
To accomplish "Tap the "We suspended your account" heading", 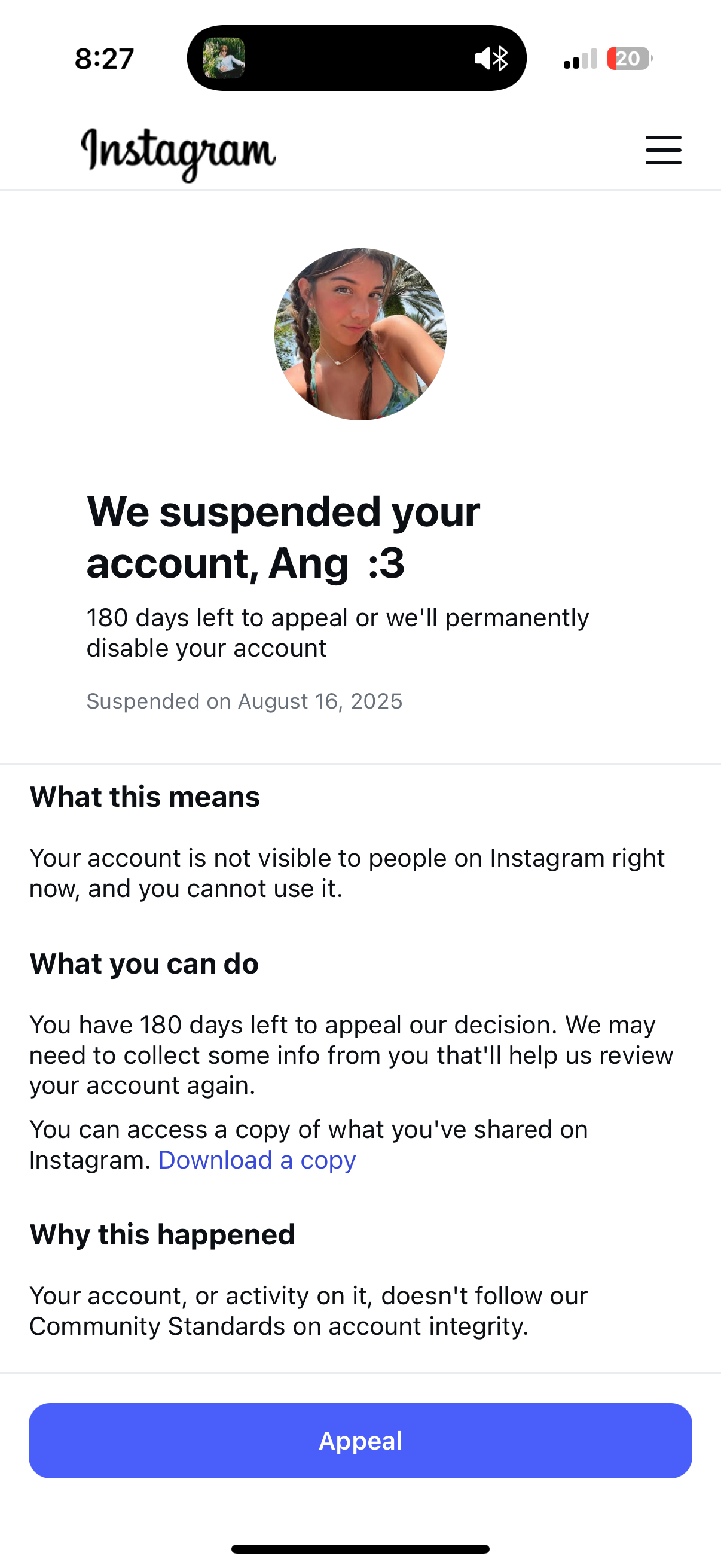I will coord(283,537).
